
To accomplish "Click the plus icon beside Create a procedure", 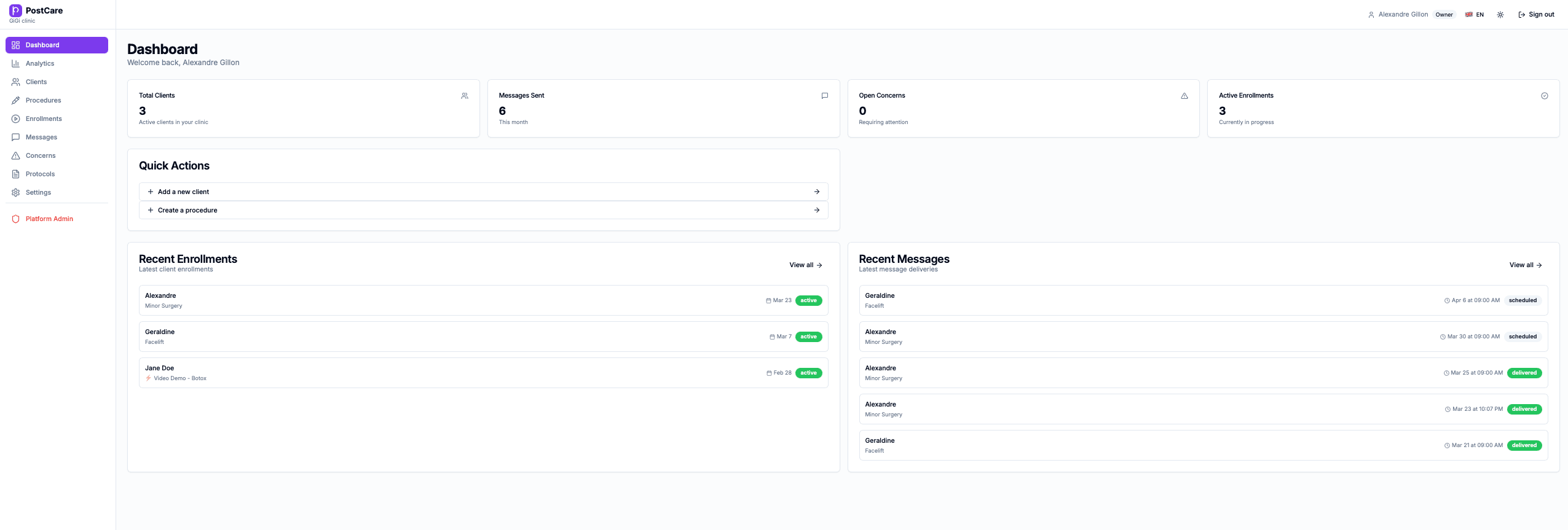I will (x=151, y=210).
